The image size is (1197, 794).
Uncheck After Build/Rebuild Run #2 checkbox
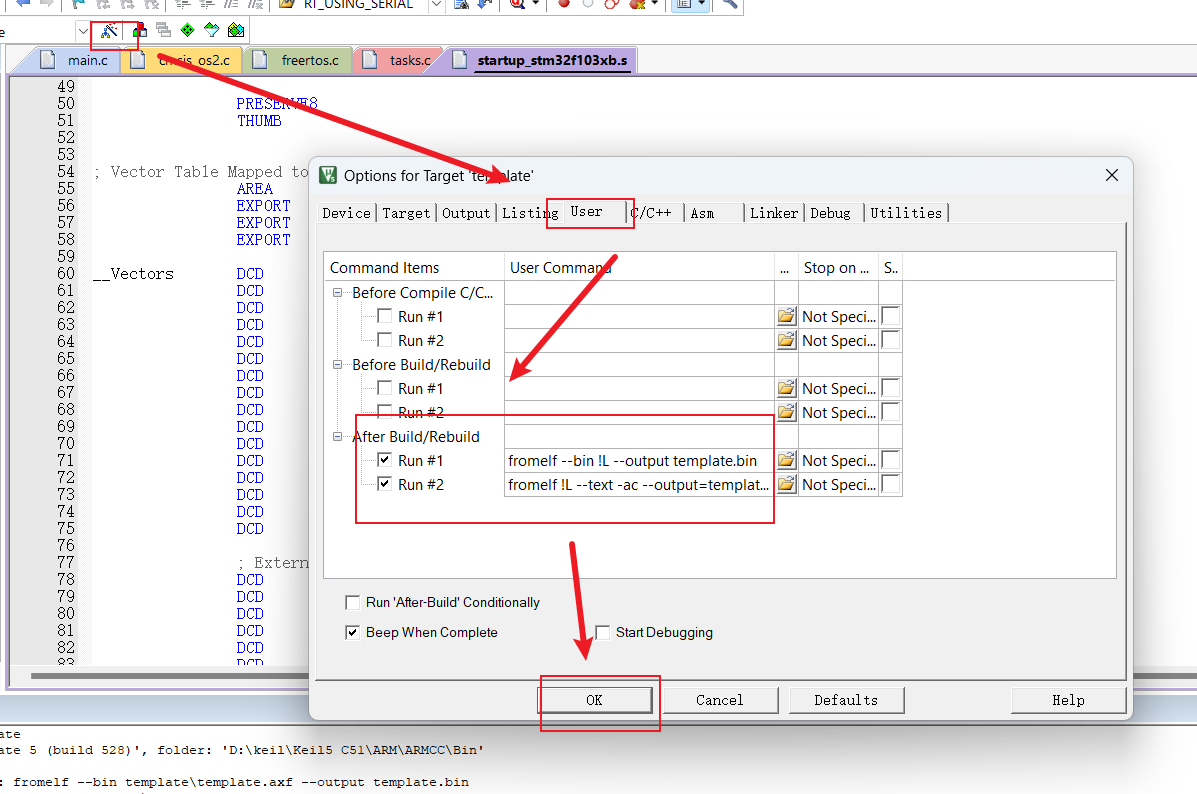click(x=385, y=483)
